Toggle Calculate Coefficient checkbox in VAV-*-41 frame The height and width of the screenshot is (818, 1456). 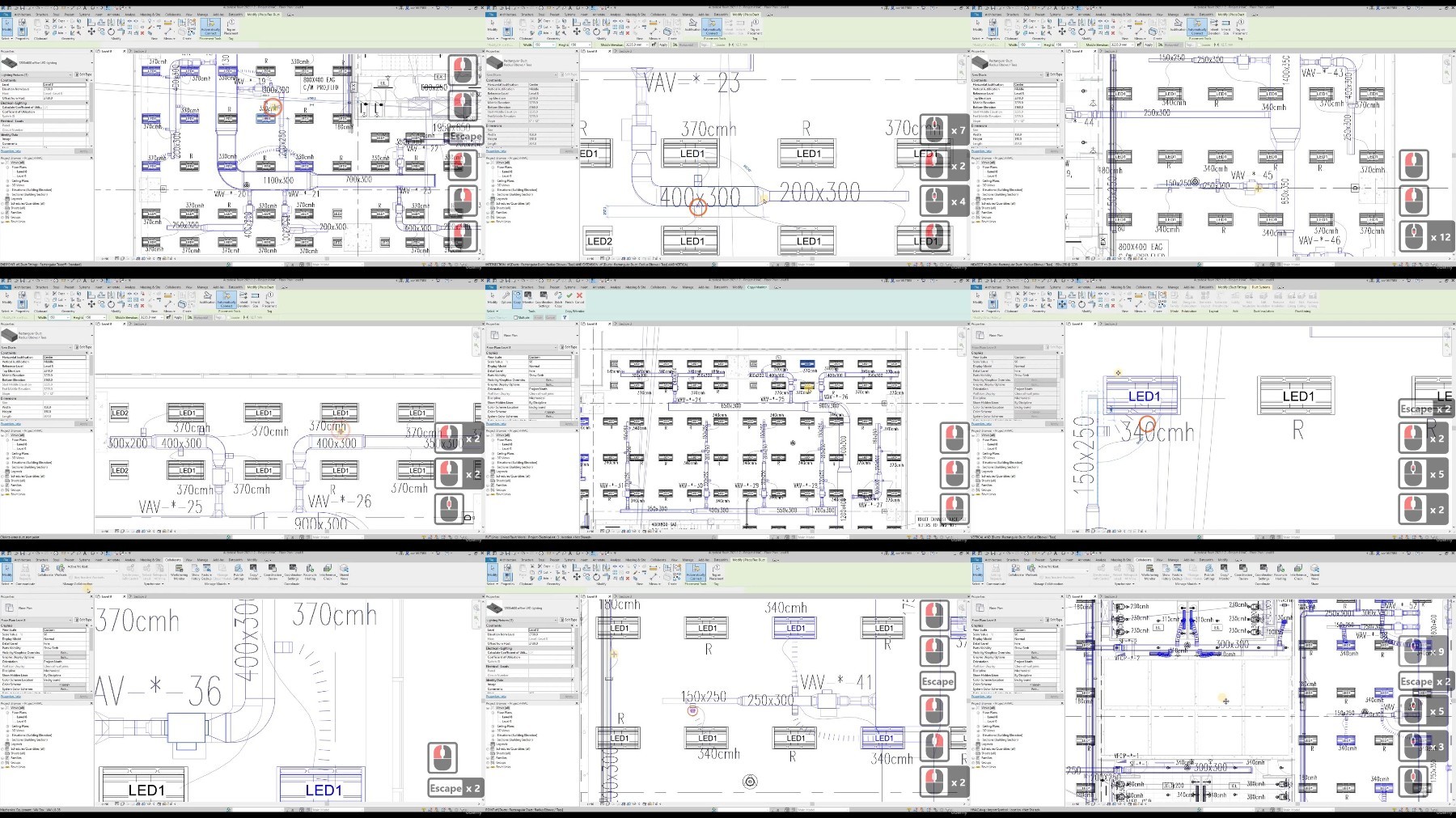(531, 652)
